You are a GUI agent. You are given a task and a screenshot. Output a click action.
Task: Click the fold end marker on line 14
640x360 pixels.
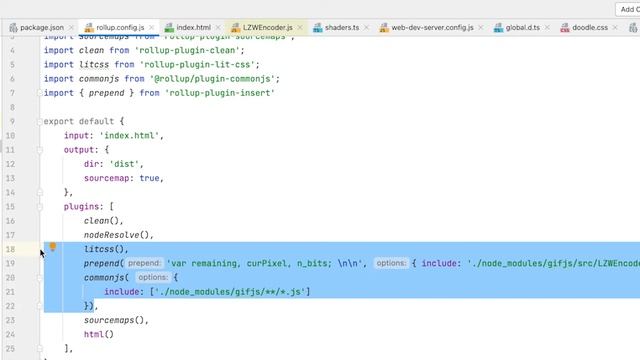tap(40, 192)
